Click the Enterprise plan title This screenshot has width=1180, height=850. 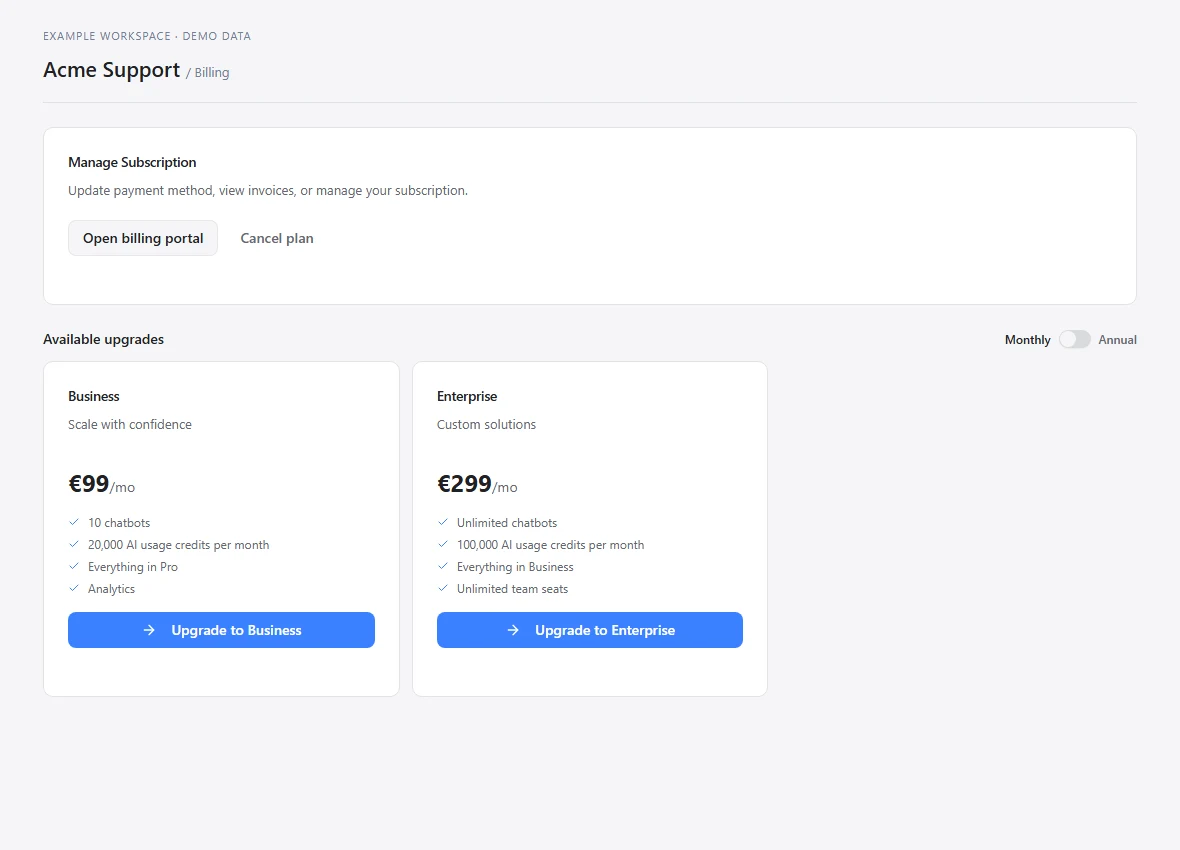pos(467,396)
